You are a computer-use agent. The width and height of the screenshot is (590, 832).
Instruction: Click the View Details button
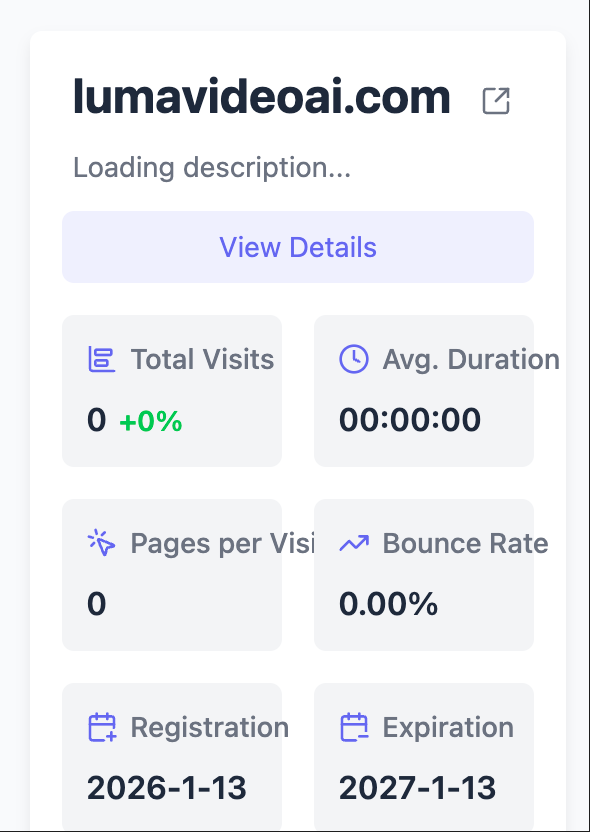[298, 247]
